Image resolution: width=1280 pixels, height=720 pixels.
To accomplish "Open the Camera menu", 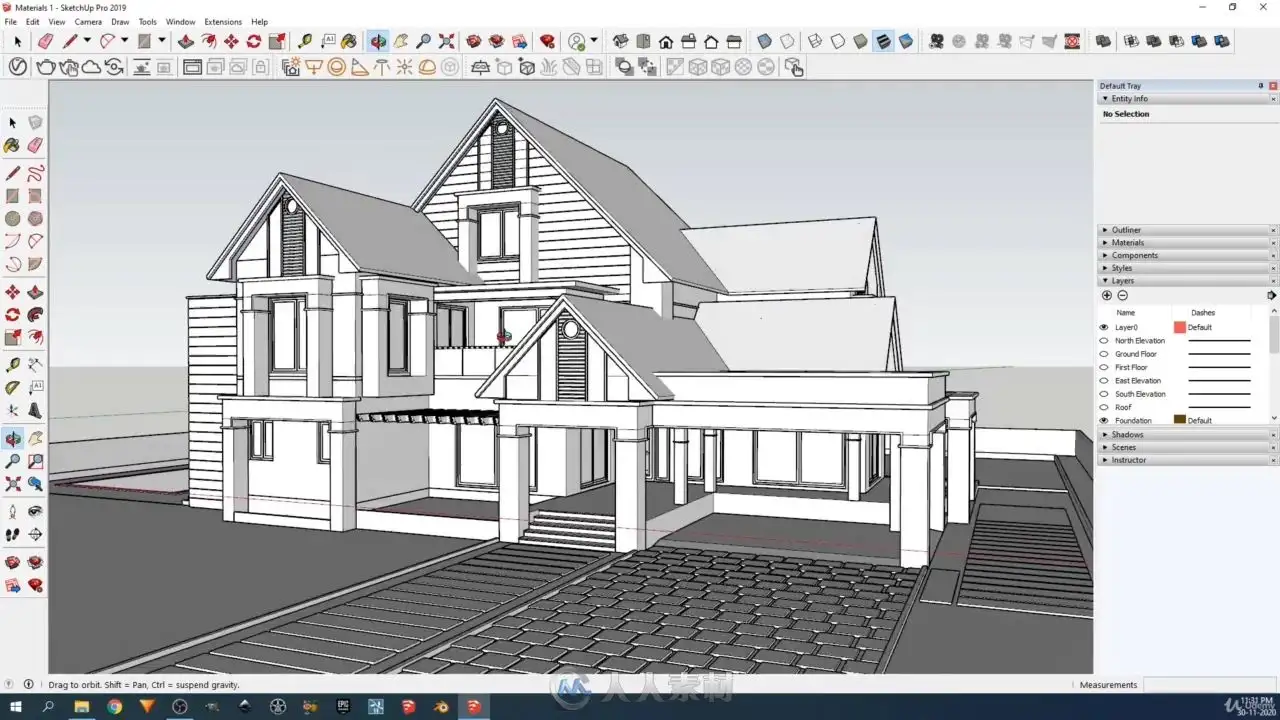I will click(x=88, y=21).
